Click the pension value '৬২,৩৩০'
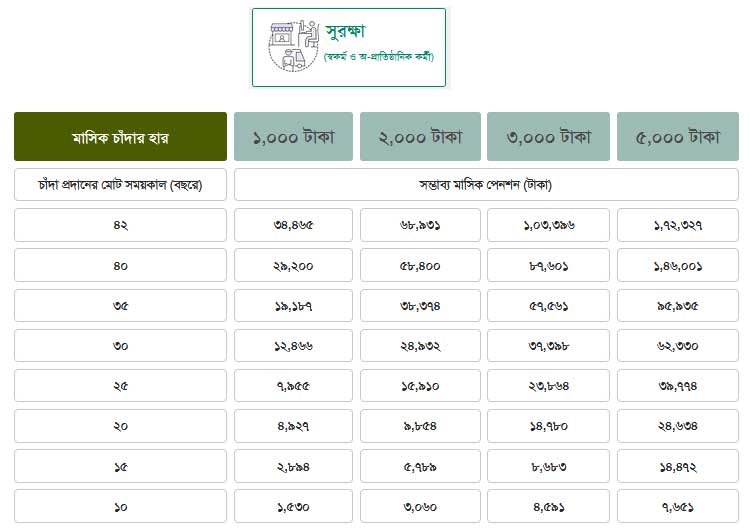Image resolution: width=750 pixels, height=531 pixels. tap(678, 345)
